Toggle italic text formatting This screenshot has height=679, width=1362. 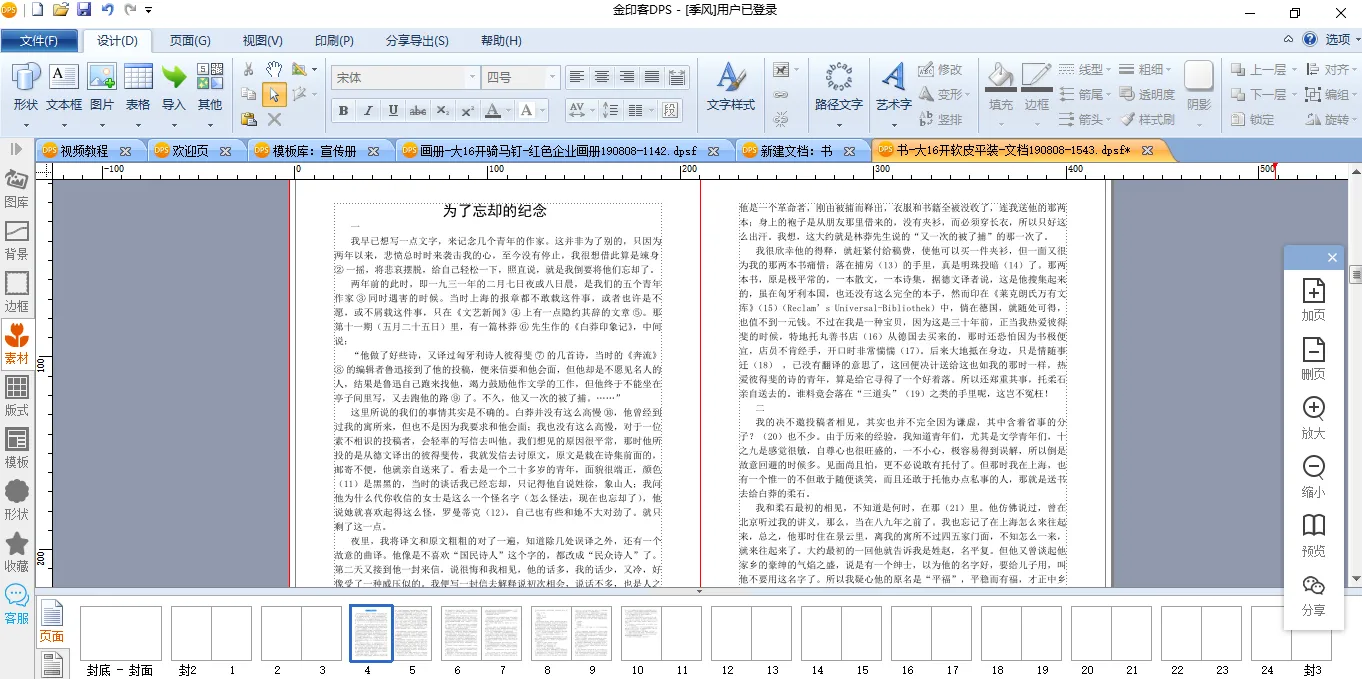point(368,110)
